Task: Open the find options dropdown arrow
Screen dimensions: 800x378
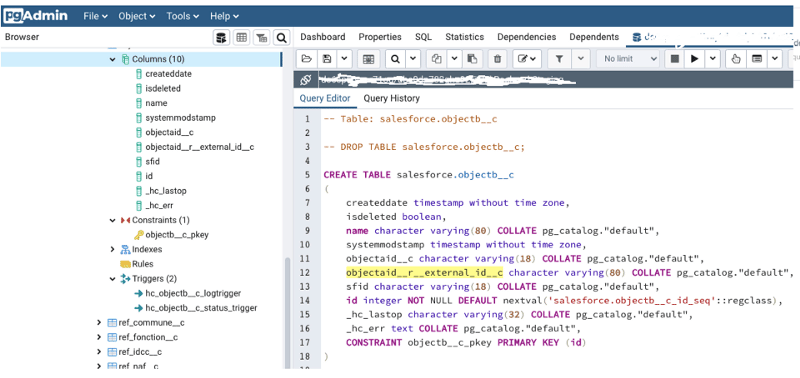Action: pyautogui.click(x=413, y=59)
